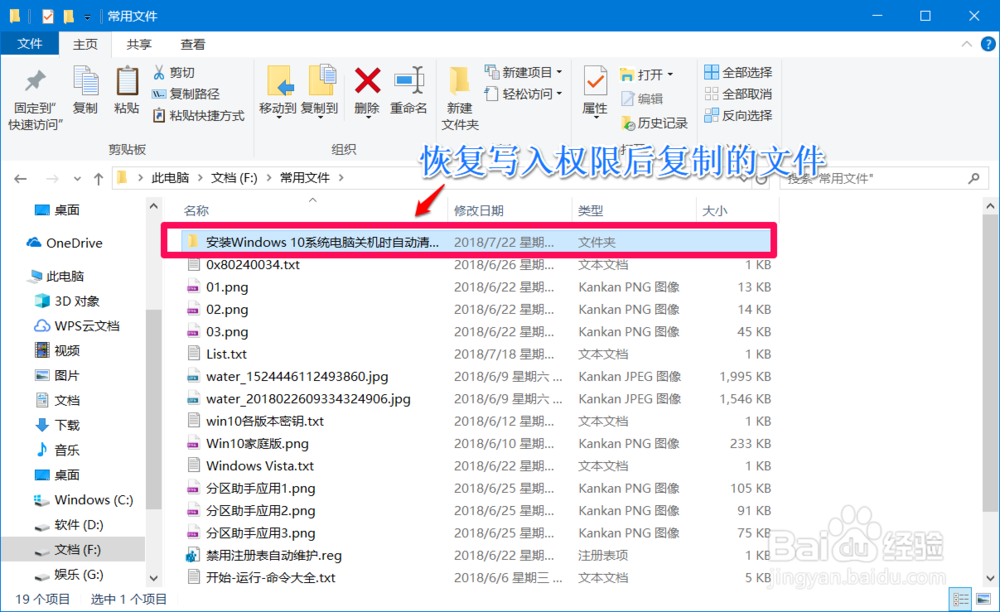Open 3D 对象 in navigation pane
Viewport: 1000px width, 612px height.
tap(68, 301)
